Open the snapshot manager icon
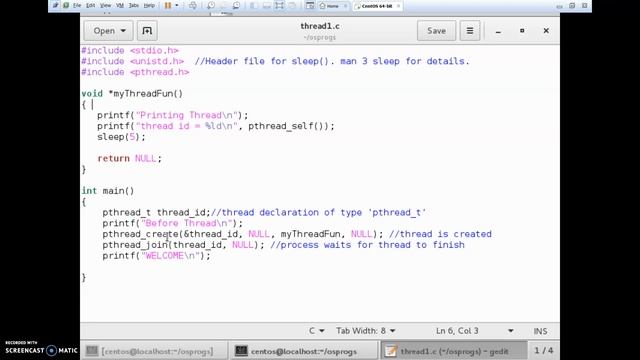 click(x=236, y=6)
